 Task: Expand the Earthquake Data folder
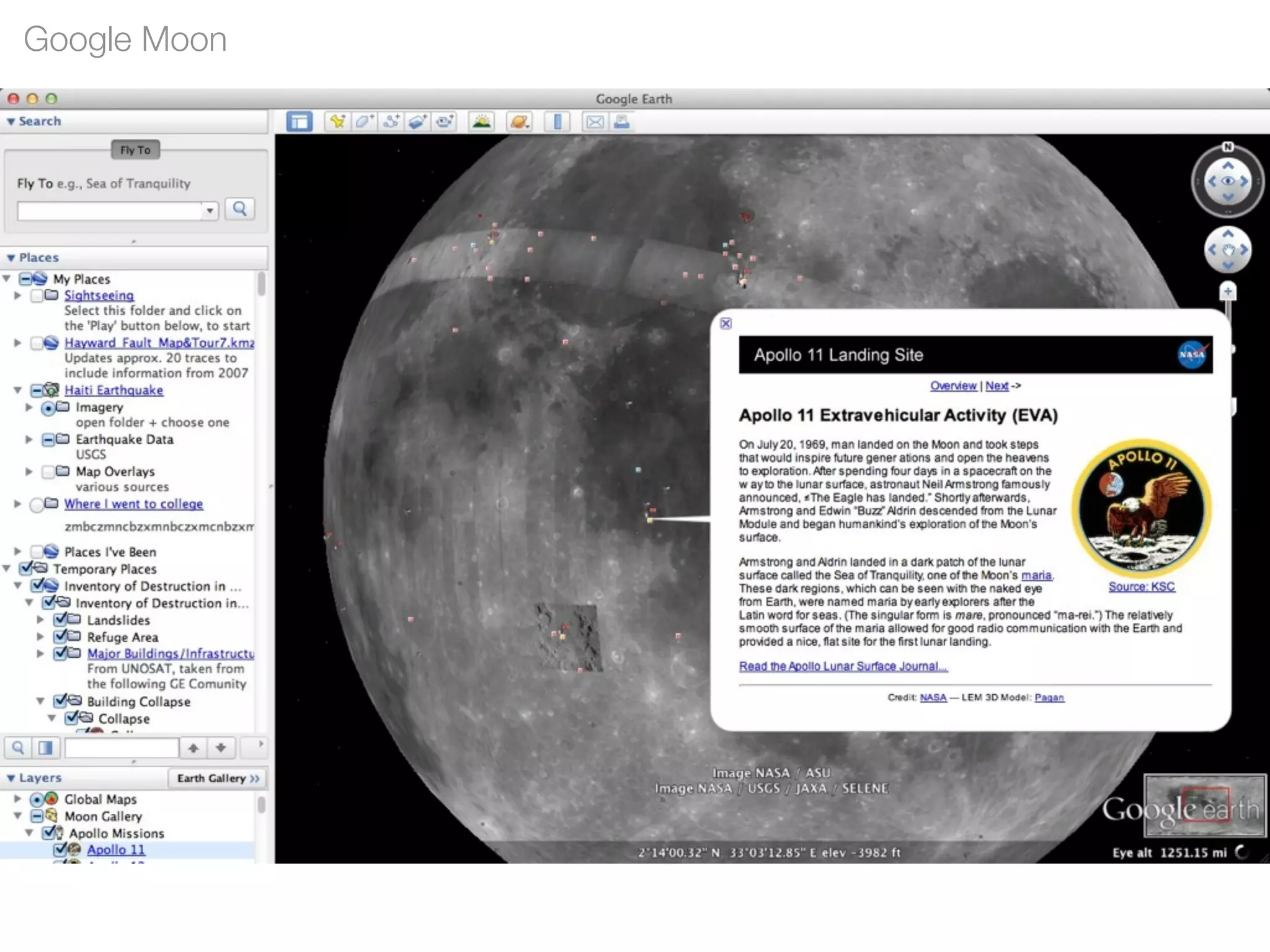[x=29, y=439]
